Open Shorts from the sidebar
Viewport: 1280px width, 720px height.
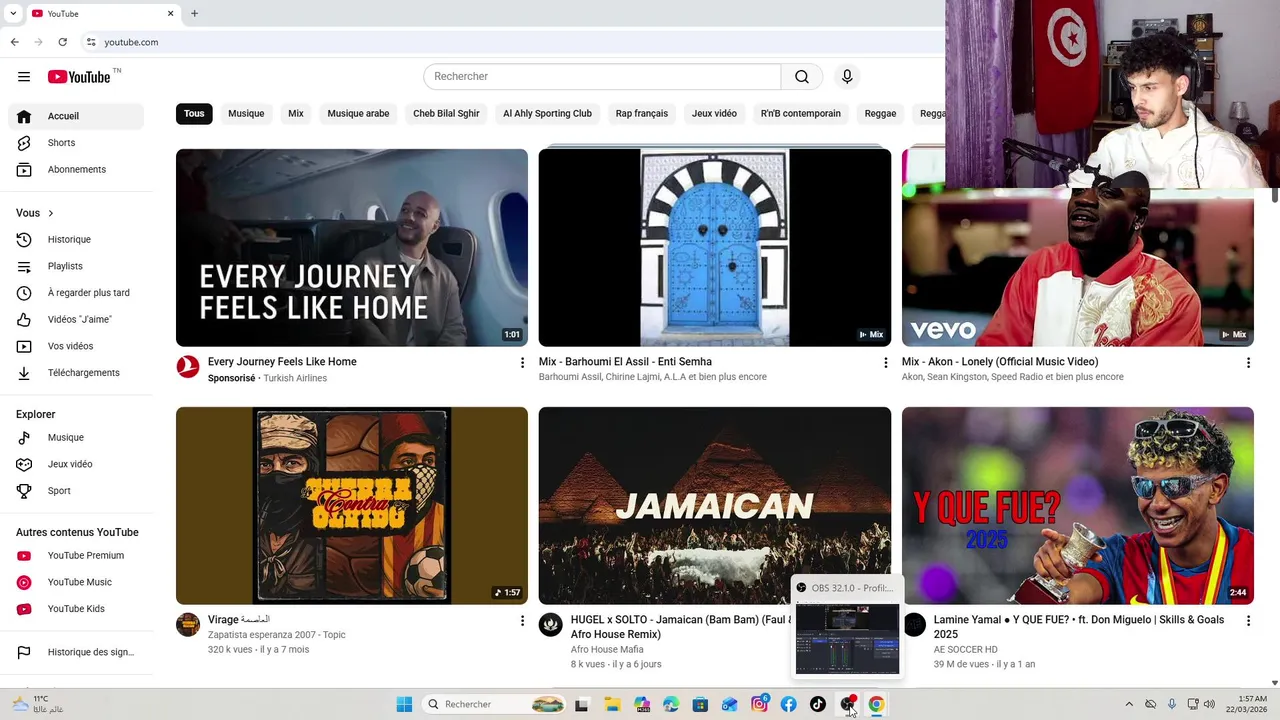point(76,143)
